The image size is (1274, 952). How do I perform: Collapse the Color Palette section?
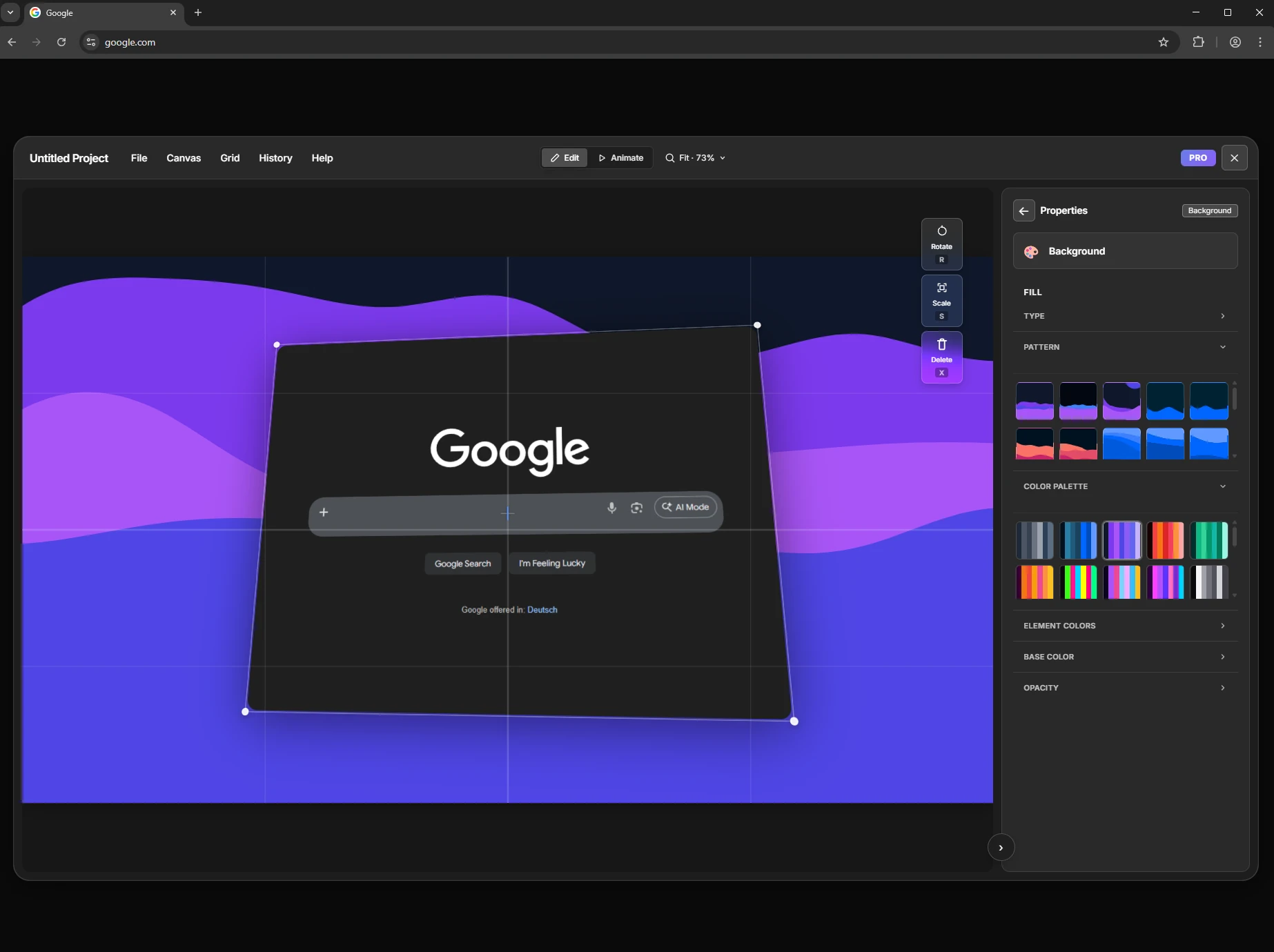coord(1222,486)
